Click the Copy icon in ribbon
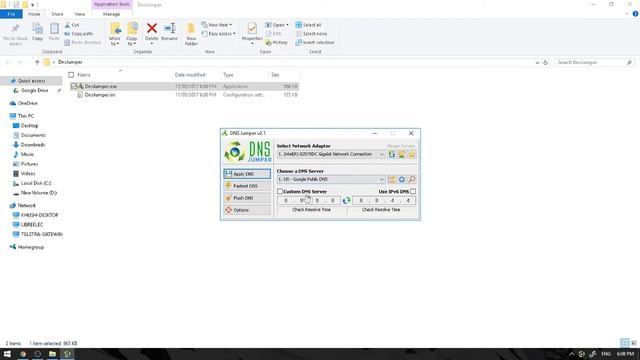Image resolution: width=640 pixels, height=360 pixels. (38, 32)
